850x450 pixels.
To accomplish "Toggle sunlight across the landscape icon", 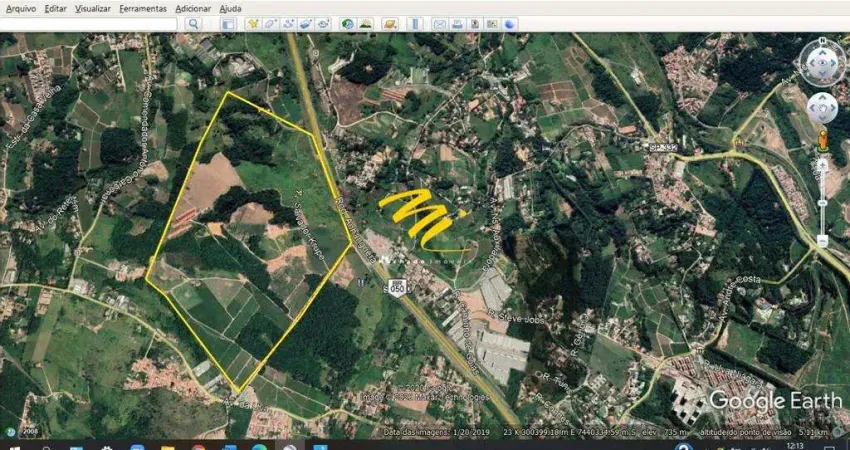I will click(366, 24).
